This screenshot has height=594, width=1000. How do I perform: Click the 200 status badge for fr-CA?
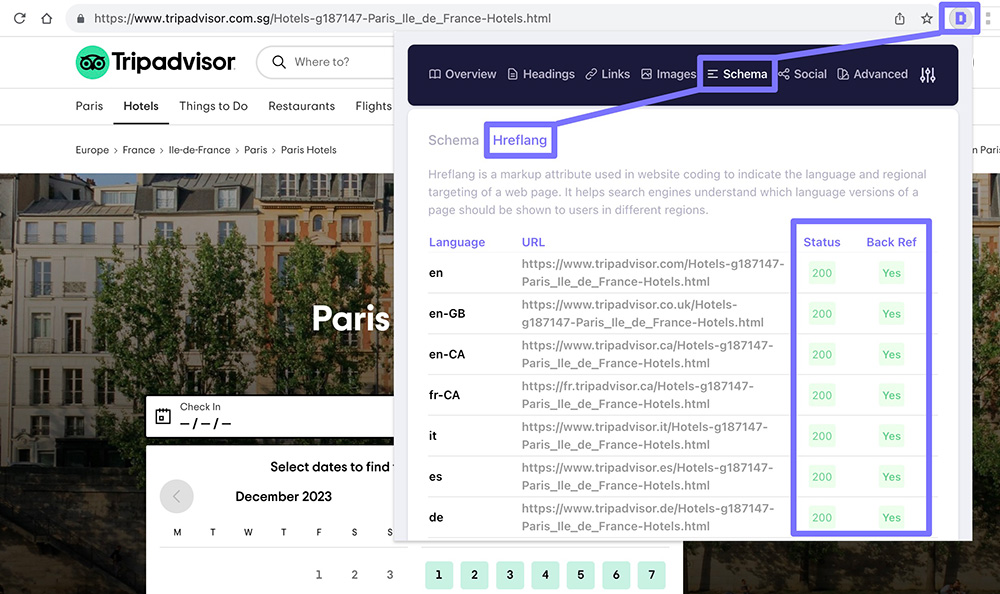click(x=821, y=396)
